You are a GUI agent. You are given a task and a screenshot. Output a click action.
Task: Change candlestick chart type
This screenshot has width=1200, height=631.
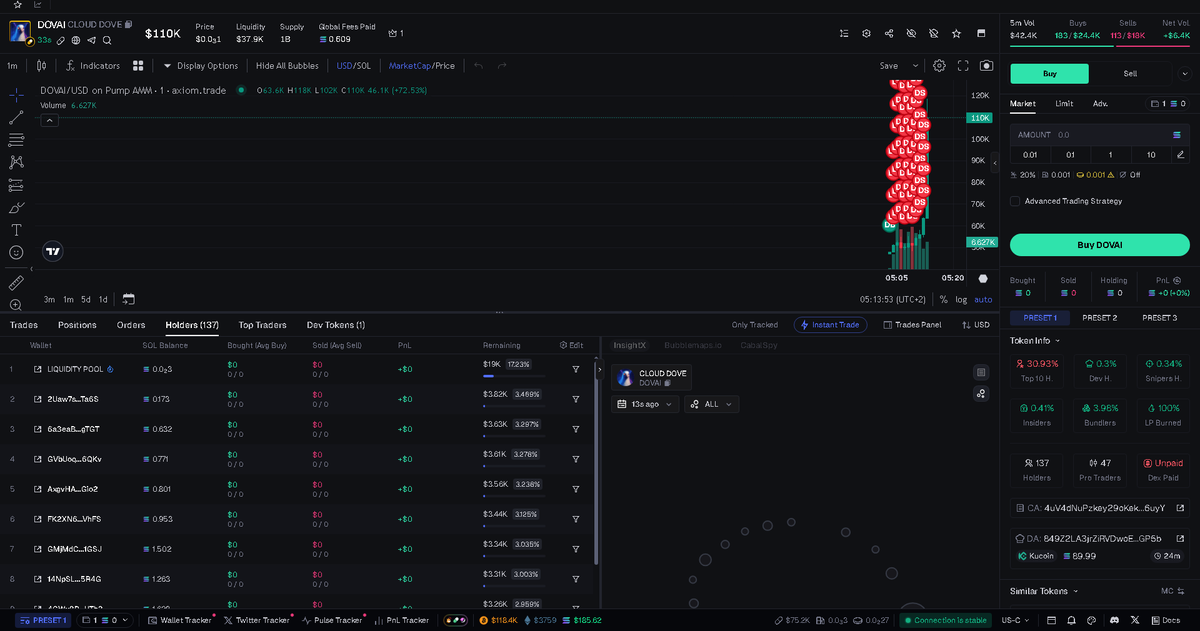41,66
